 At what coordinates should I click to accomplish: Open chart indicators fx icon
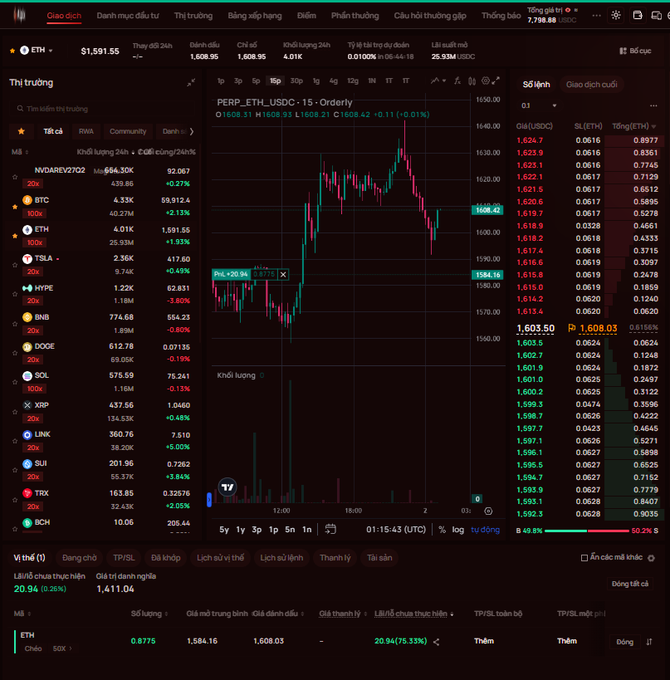point(457,81)
